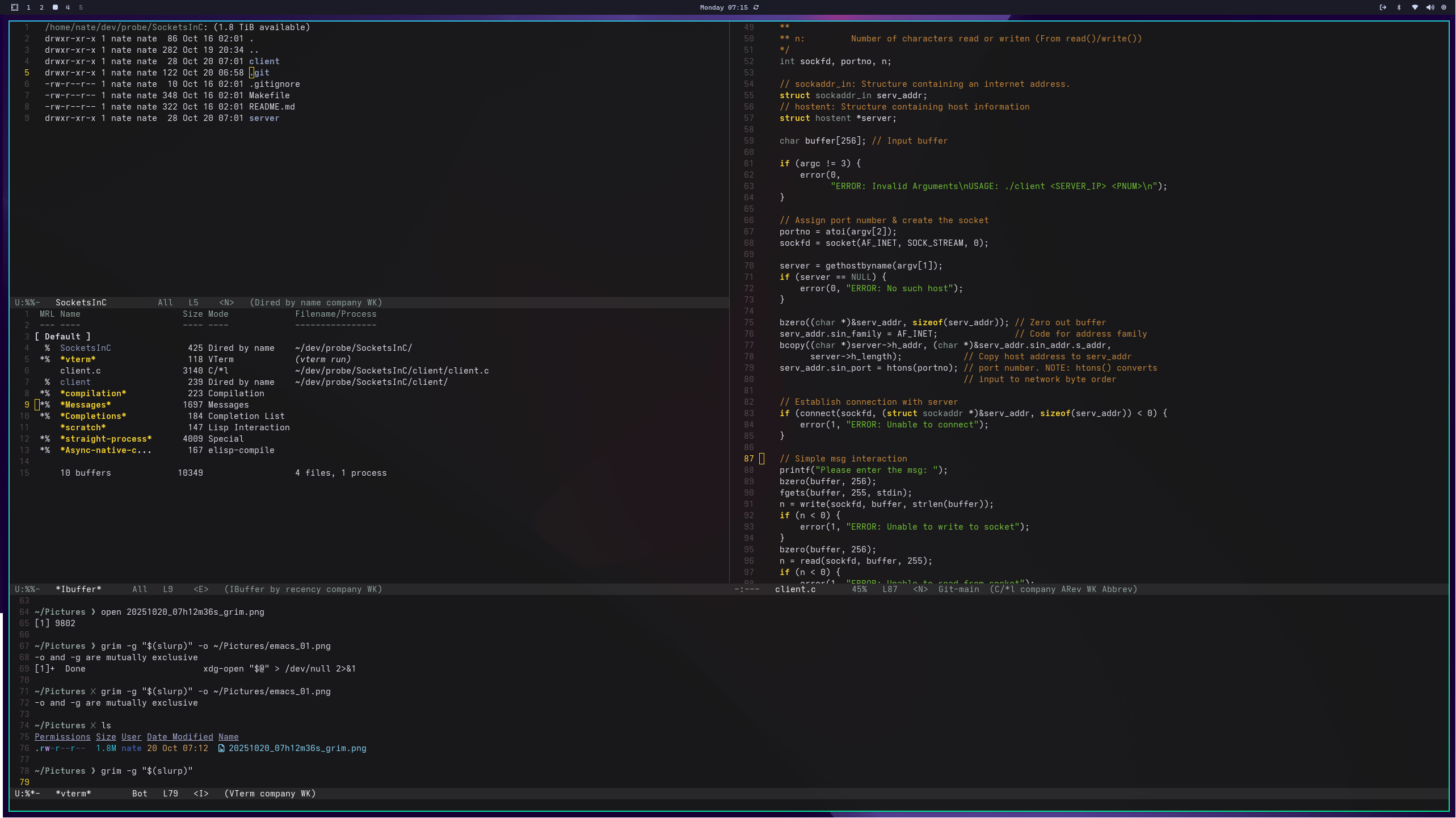Viewport: 1456px width, 818px height.
Task: Collapse the [ Default ] filter group in Ibuffer
Action: point(63,336)
